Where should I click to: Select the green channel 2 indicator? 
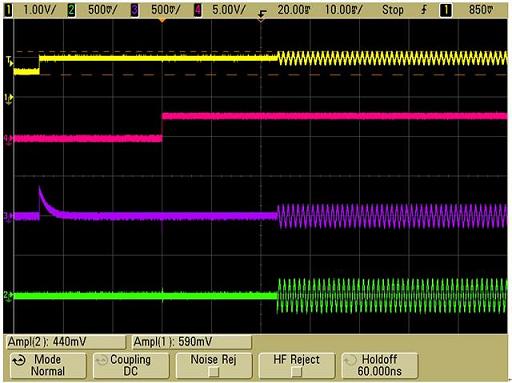[x=71, y=10]
